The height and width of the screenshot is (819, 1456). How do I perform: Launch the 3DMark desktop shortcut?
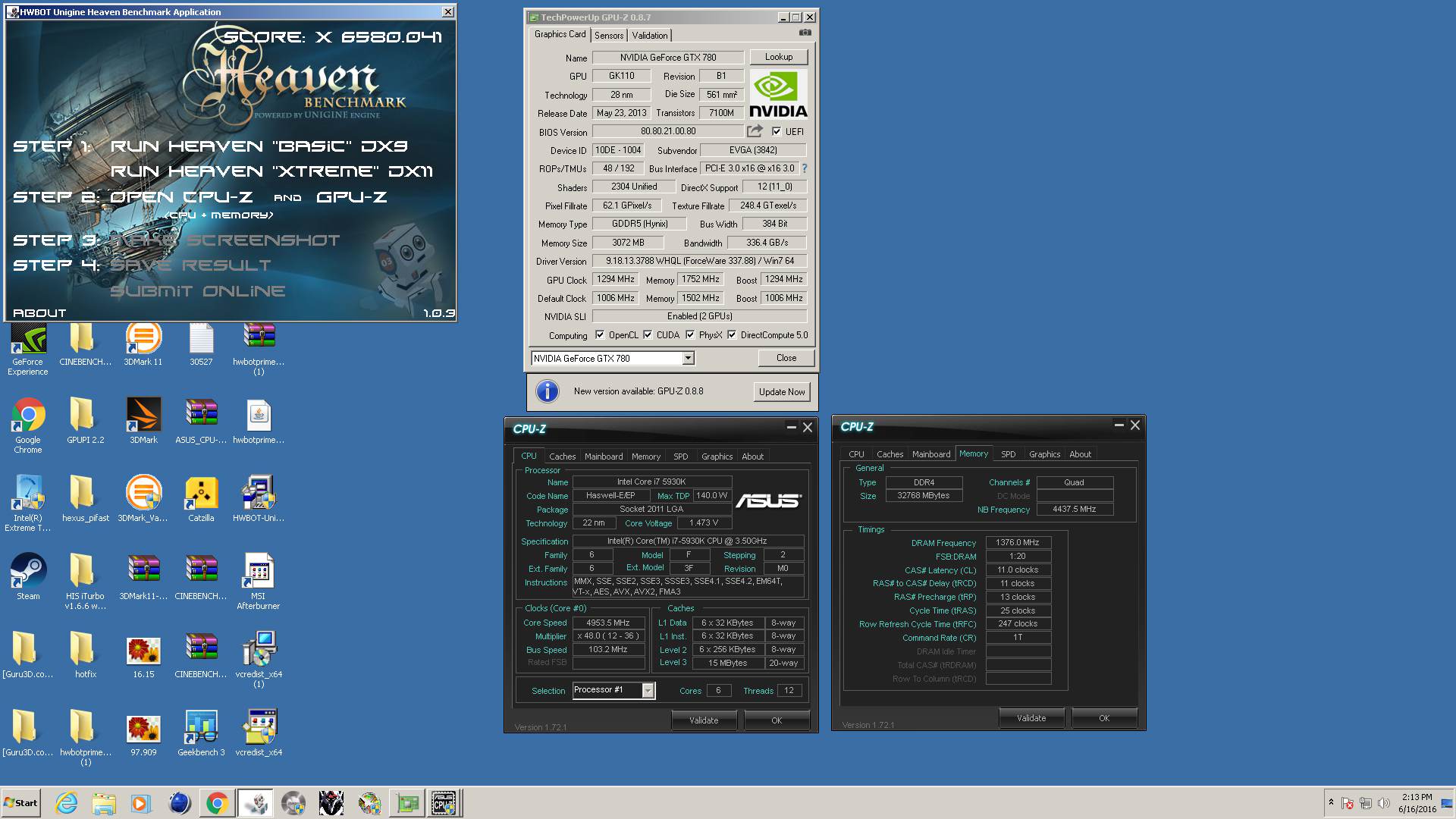tap(143, 421)
